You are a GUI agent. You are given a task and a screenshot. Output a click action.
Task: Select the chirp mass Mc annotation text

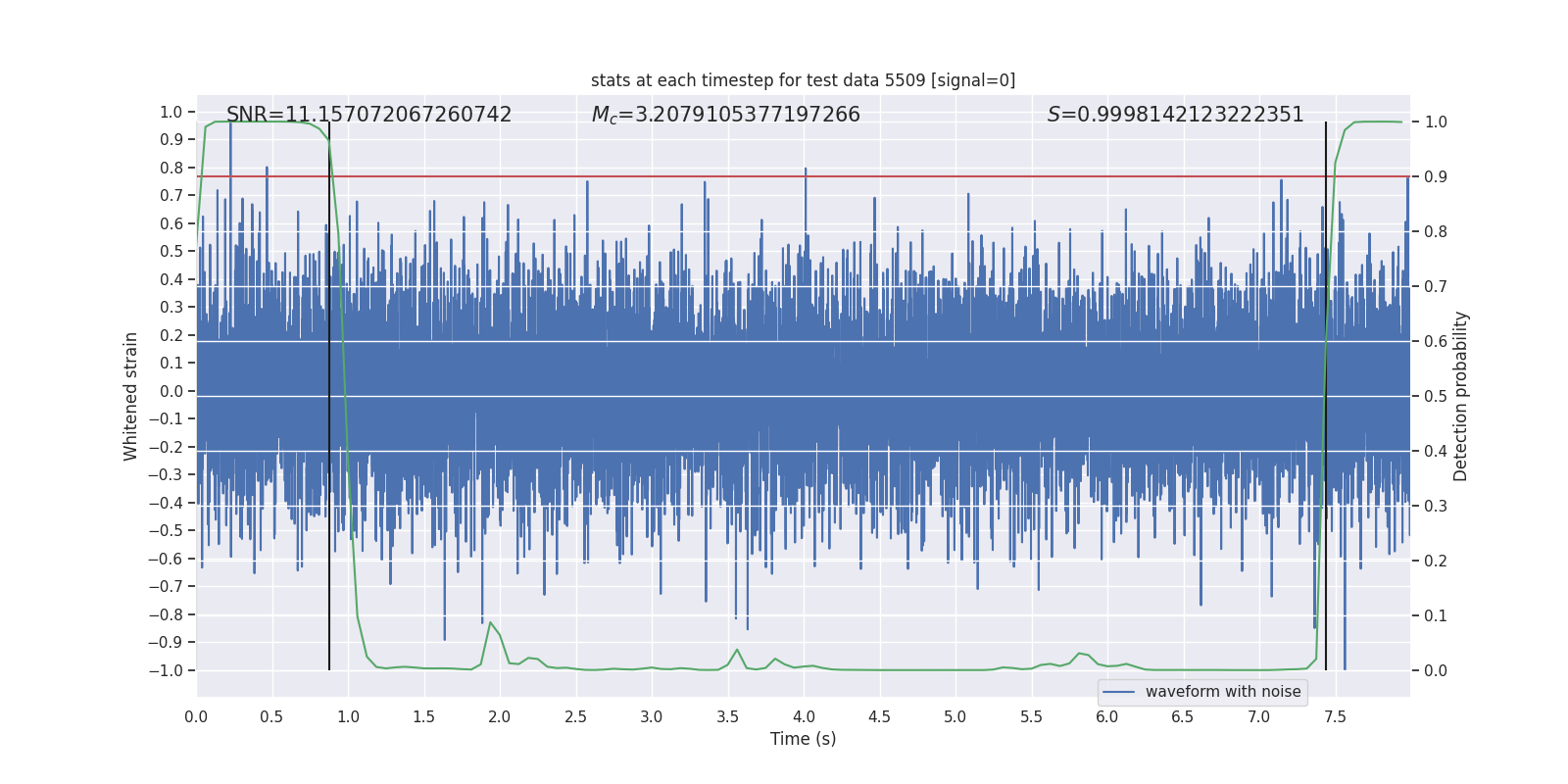[x=725, y=115]
